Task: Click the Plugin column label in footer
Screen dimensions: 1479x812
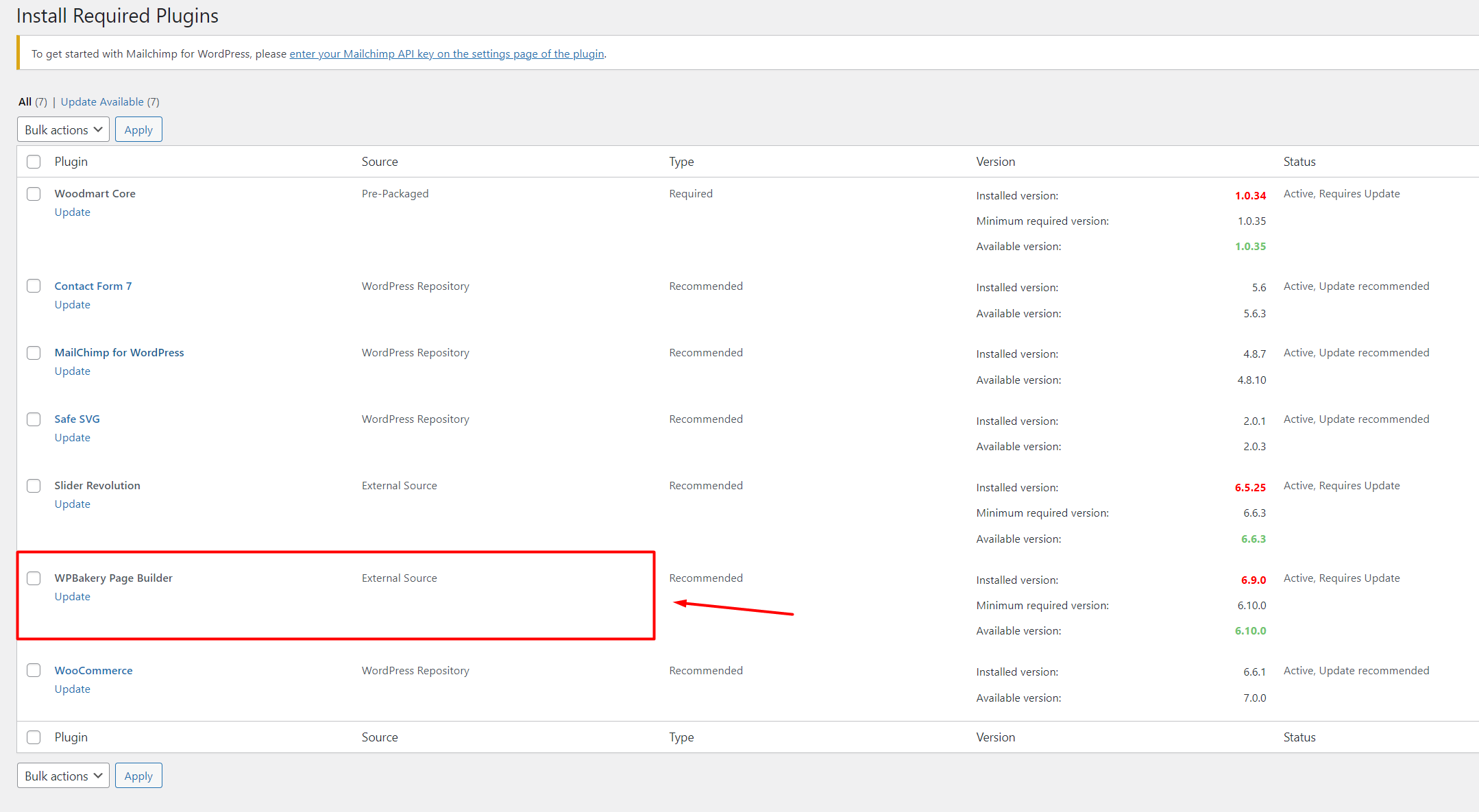Action: coord(71,737)
